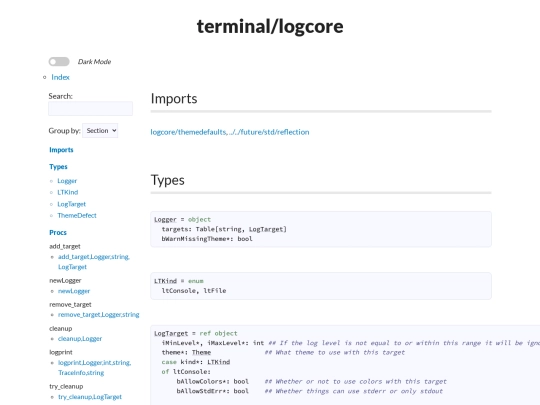Jump to Procs section in sidebar
The image size is (540, 405).
coord(58,232)
